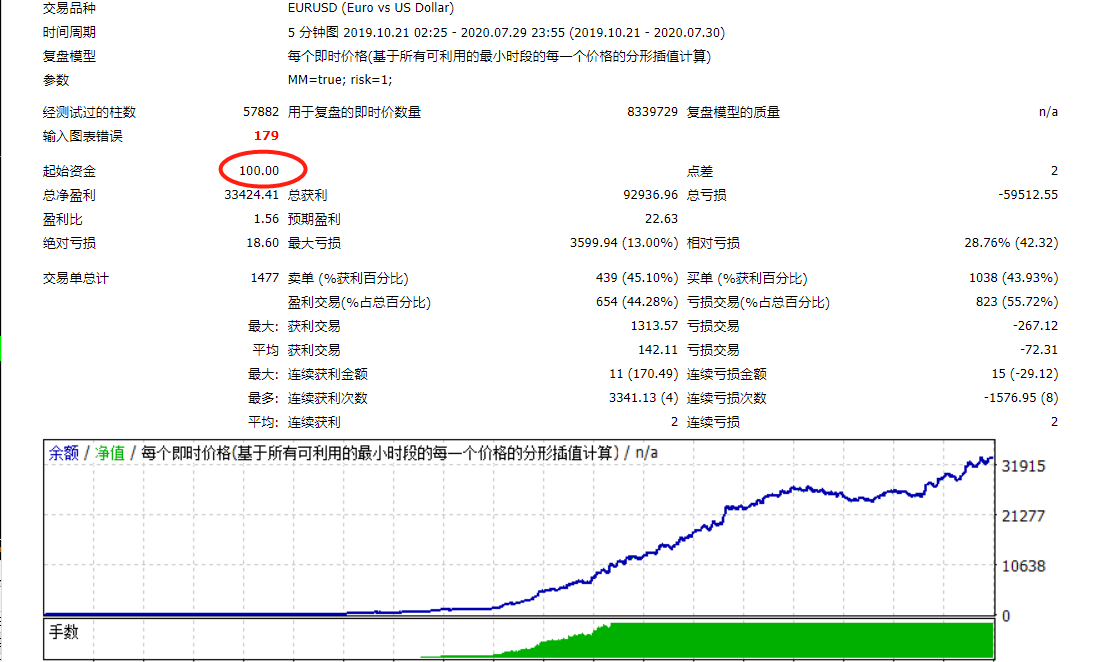1104x662 pixels.
Task: Click the blue 余额 chart legend label
Action: click(63, 453)
